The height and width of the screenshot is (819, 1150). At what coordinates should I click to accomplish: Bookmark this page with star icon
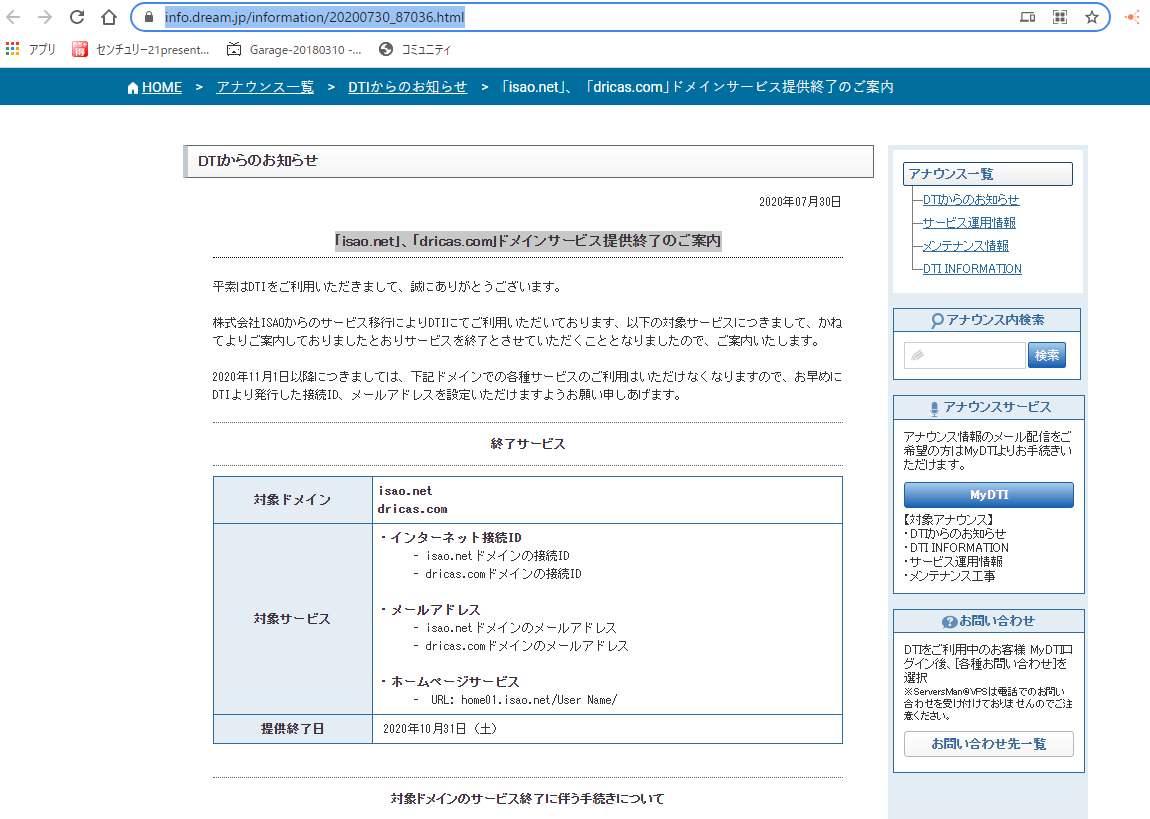coord(1092,17)
